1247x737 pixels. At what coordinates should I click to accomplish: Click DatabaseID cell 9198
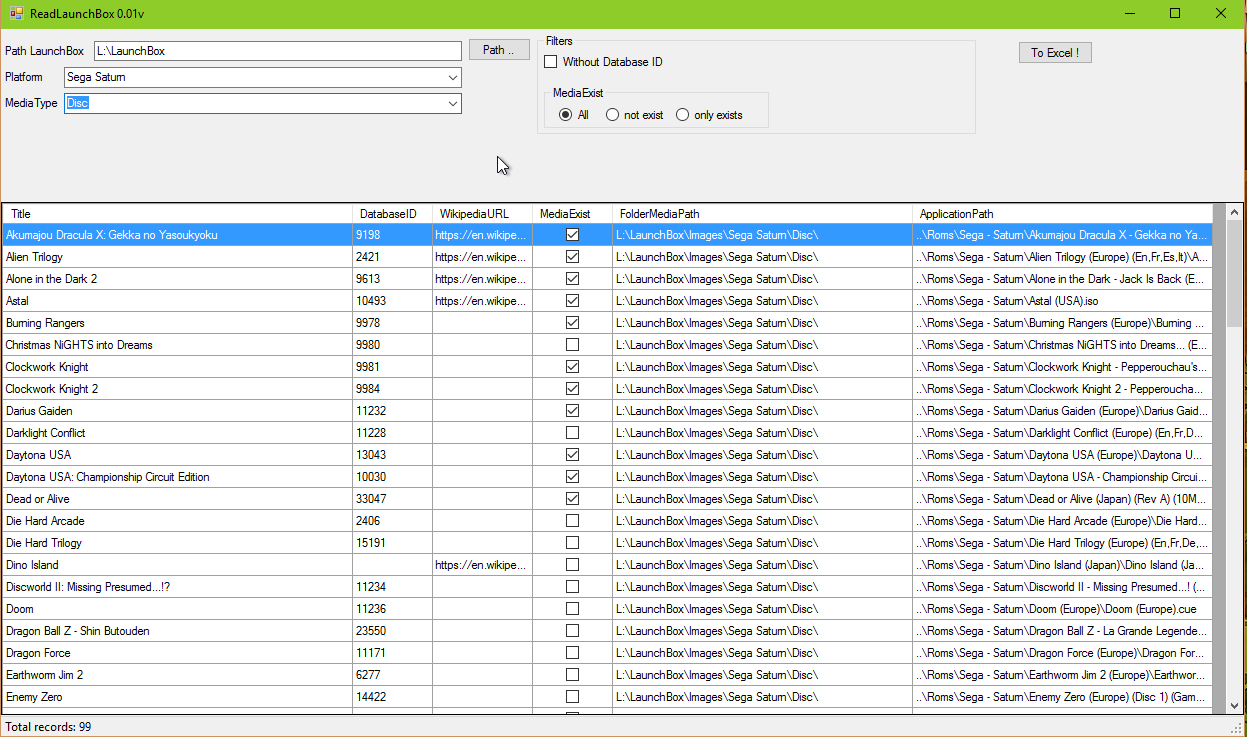[x=393, y=235]
